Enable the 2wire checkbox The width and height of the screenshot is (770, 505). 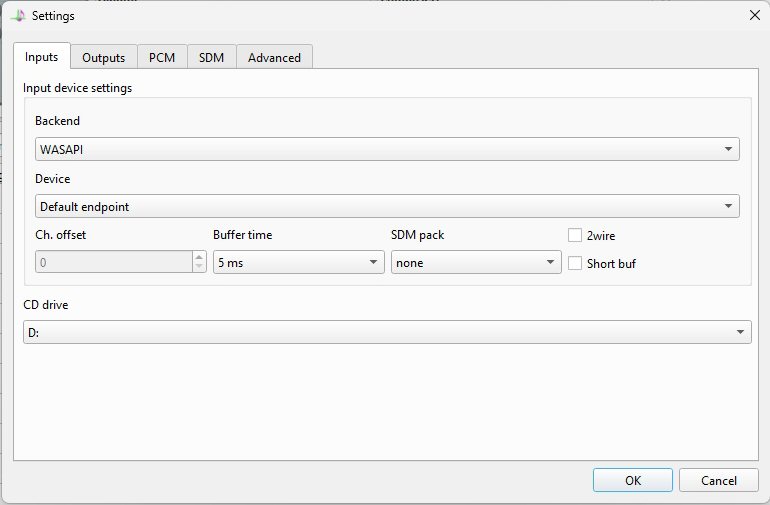(575, 235)
